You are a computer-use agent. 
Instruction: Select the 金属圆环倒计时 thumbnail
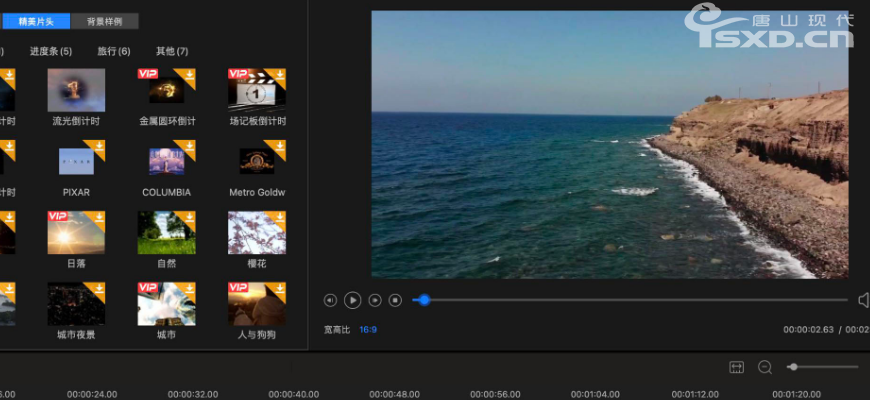[166, 90]
